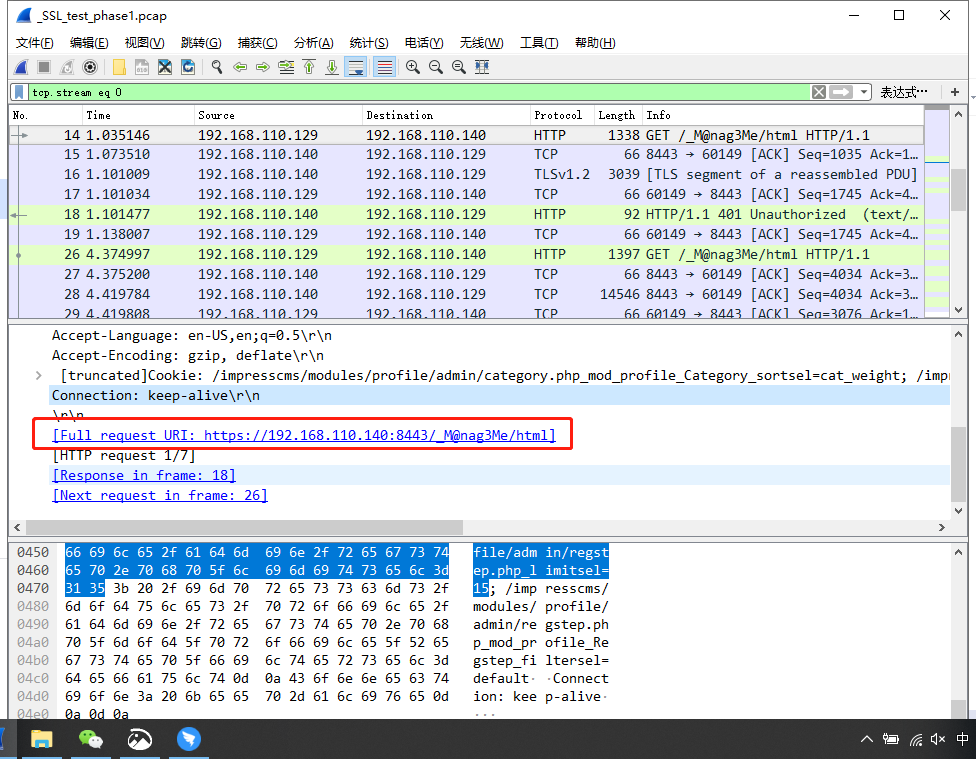Reload the capture file icon

188,67
